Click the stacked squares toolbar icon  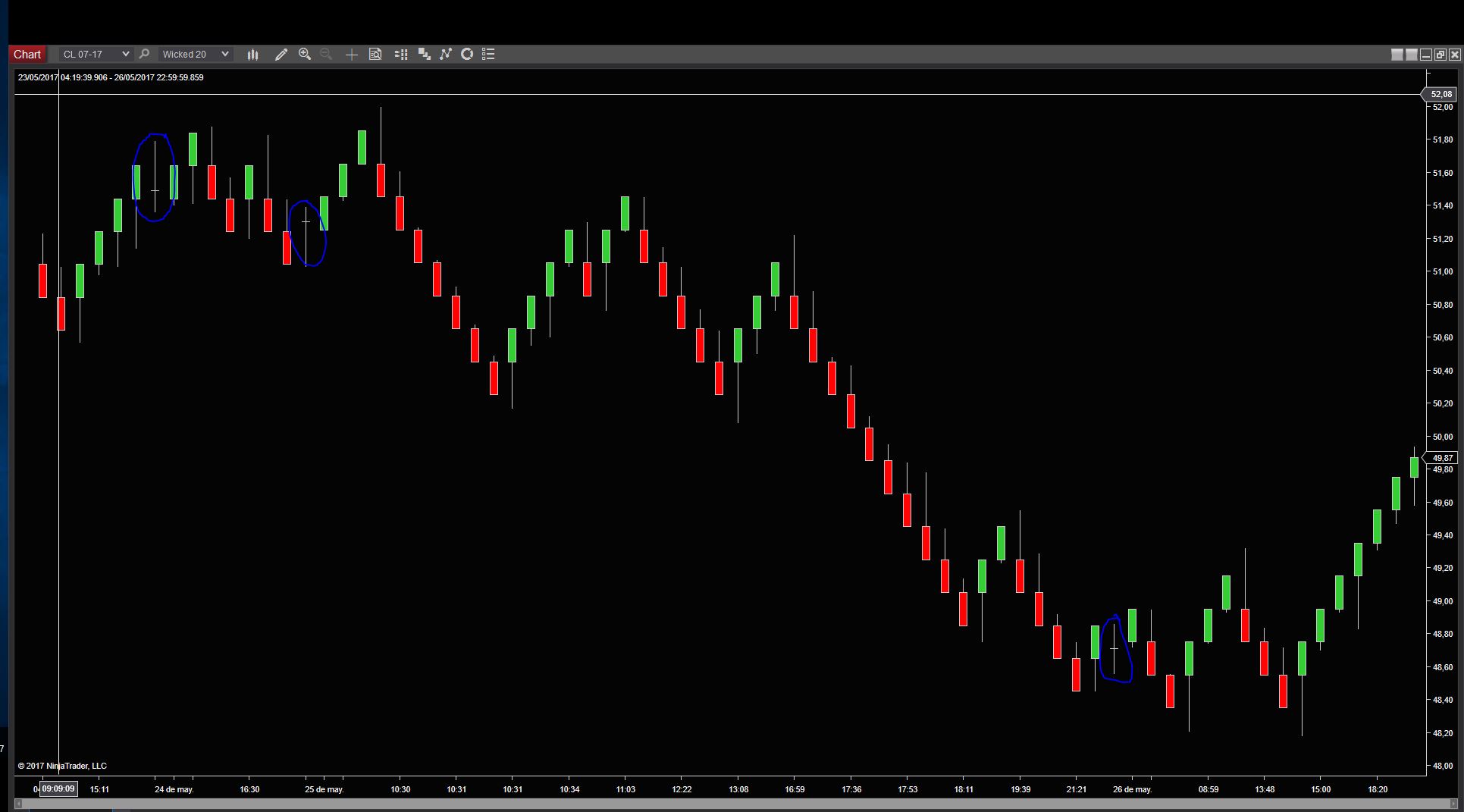(x=425, y=54)
